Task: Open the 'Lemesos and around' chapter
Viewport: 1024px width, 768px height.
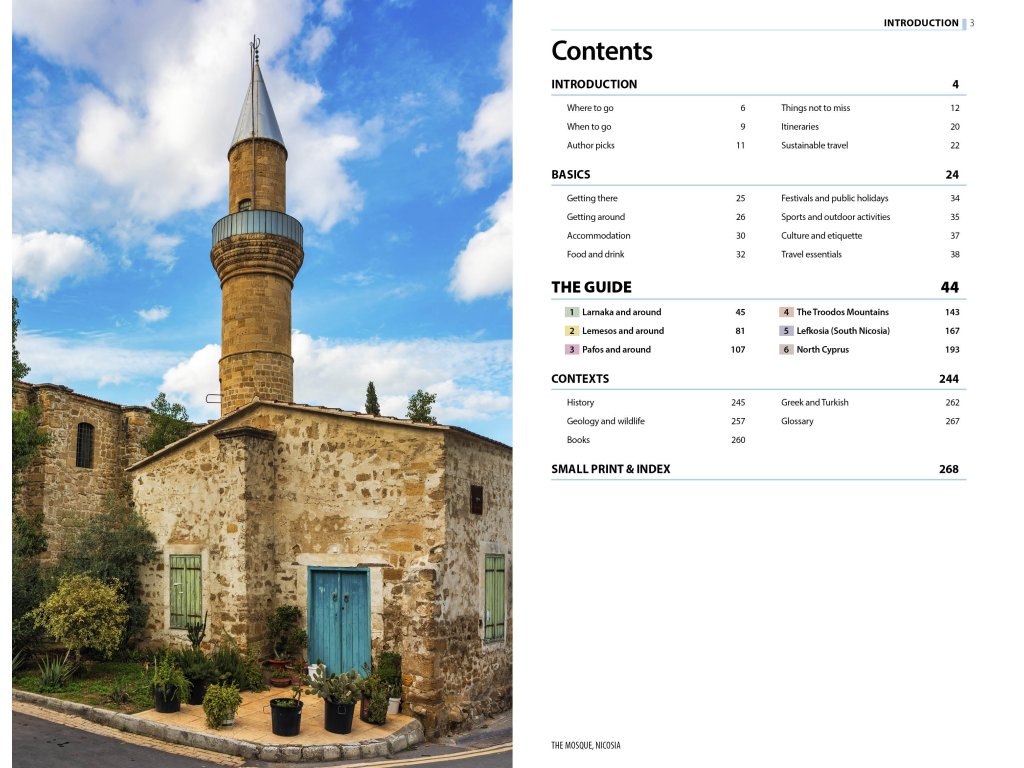Action: point(622,331)
